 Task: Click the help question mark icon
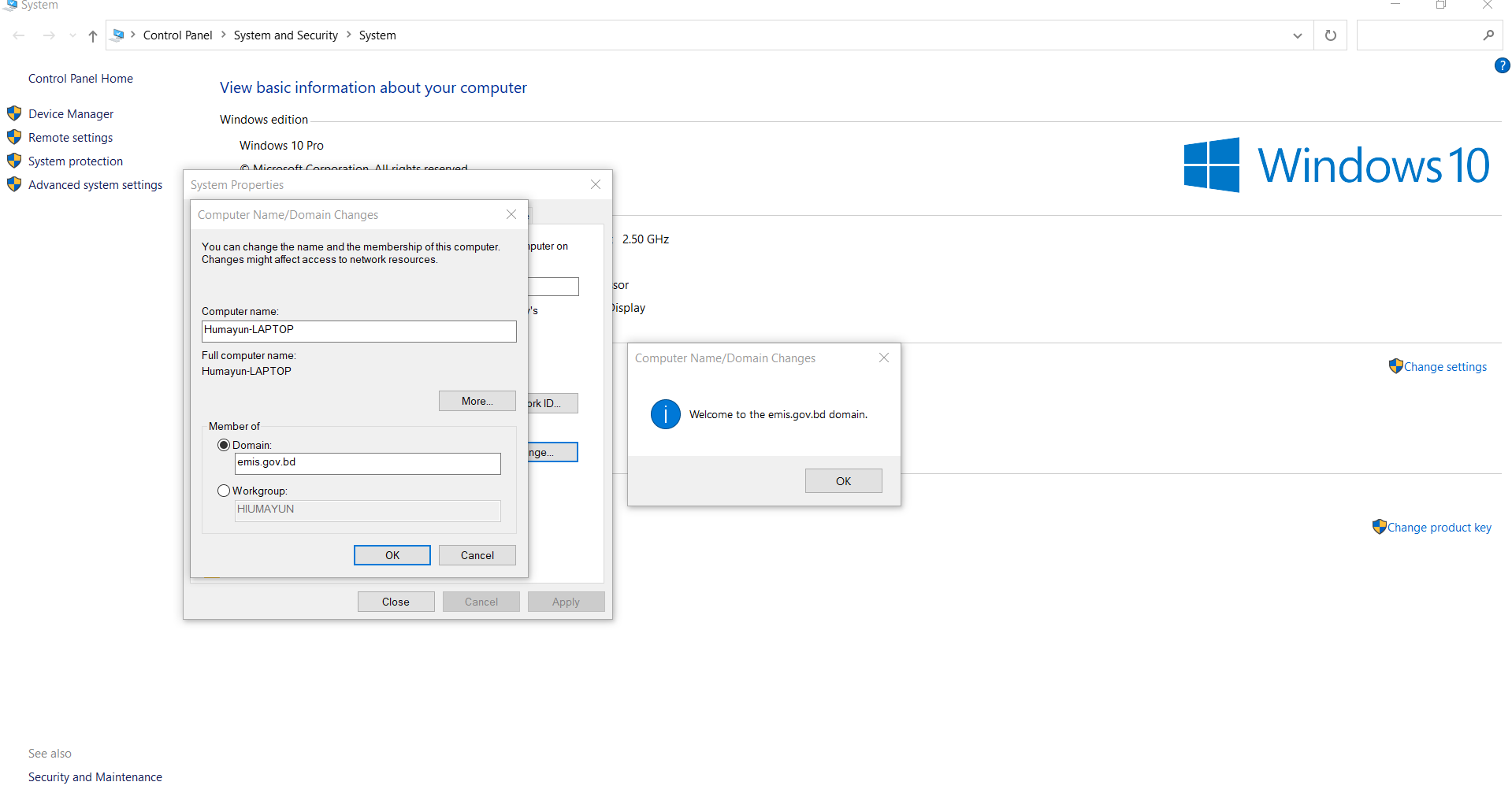[x=1502, y=65]
